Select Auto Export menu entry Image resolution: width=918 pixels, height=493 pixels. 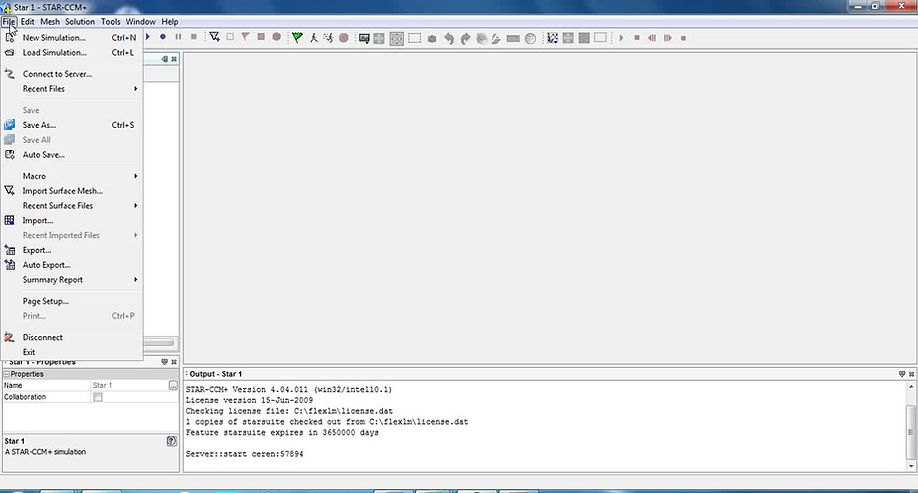72,265
